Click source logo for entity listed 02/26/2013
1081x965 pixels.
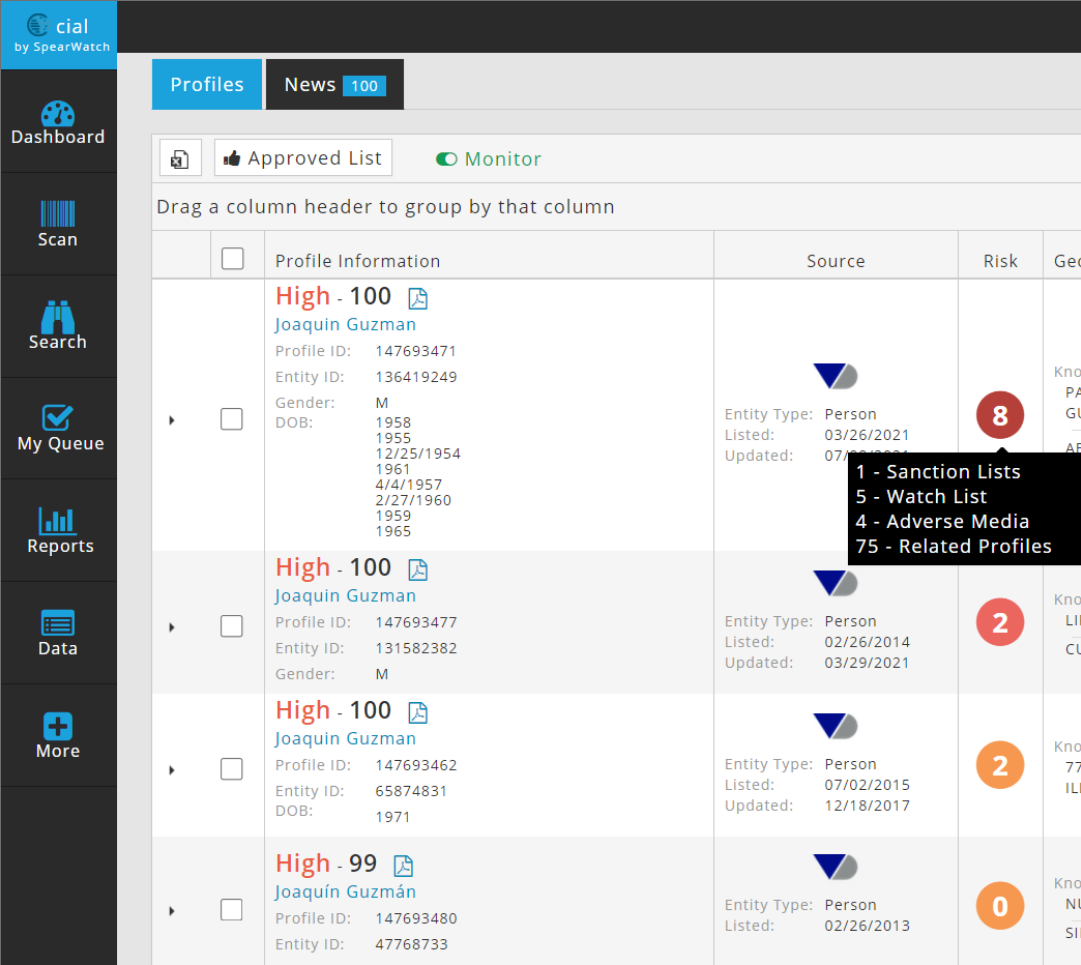(836, 866)
